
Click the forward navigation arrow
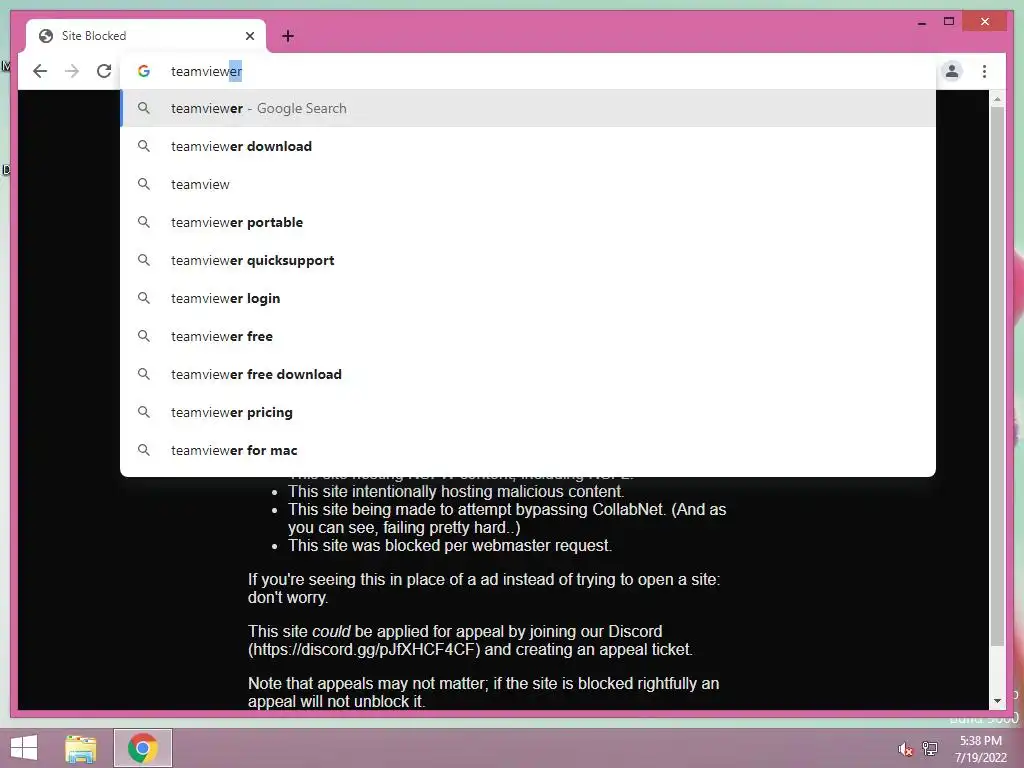(x=72, y=71)
